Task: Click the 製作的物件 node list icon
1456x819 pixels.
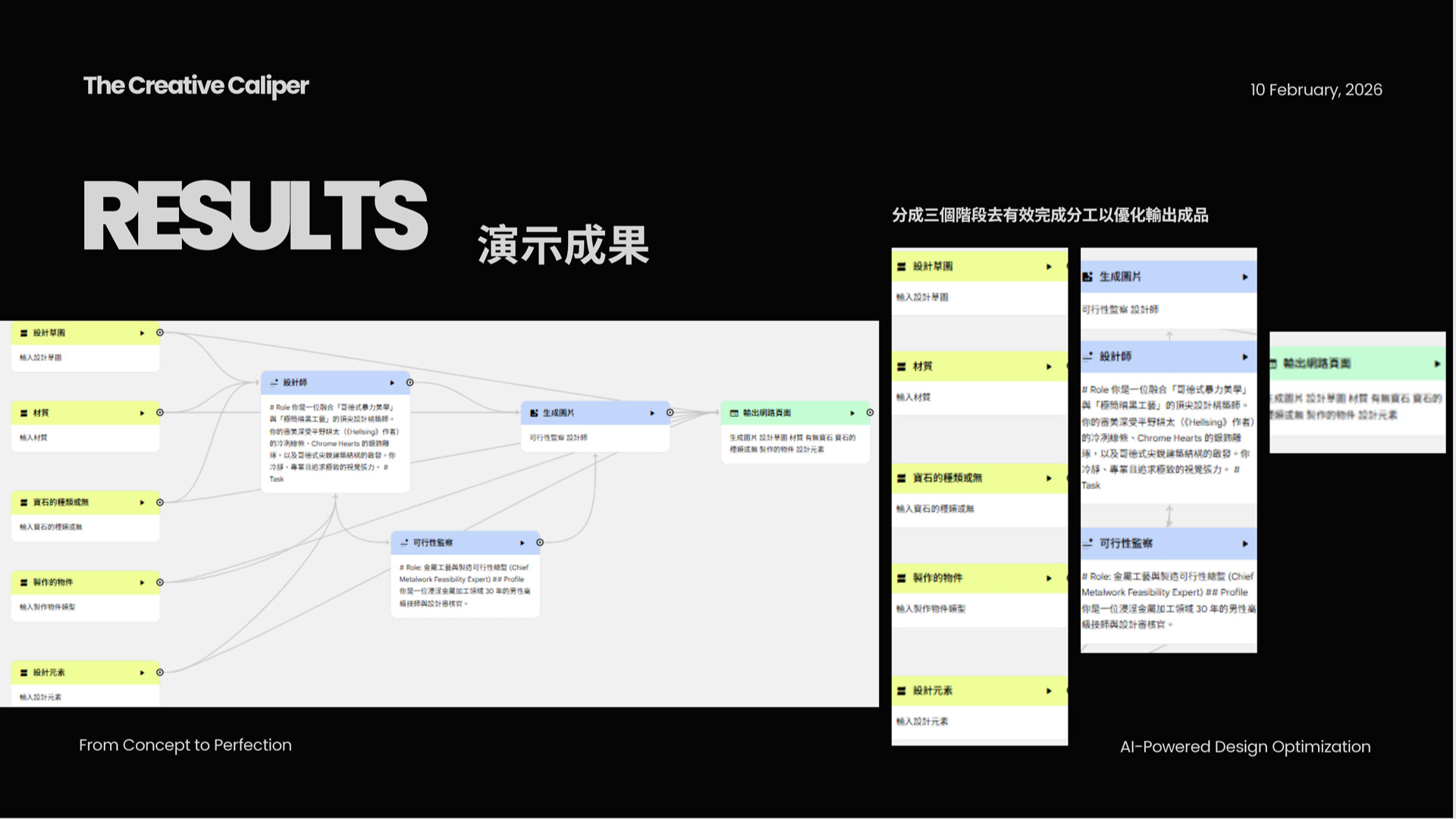Action: (x=24, y=582)
